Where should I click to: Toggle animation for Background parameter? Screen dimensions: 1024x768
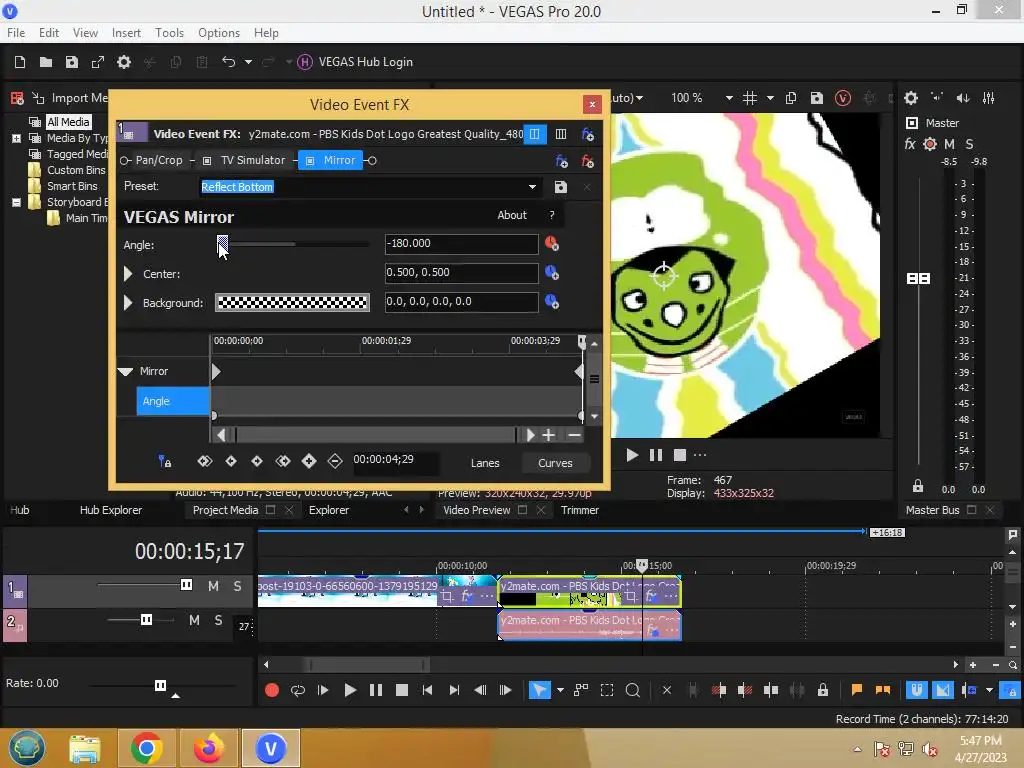pyautogui.click(x=552, y=302)
